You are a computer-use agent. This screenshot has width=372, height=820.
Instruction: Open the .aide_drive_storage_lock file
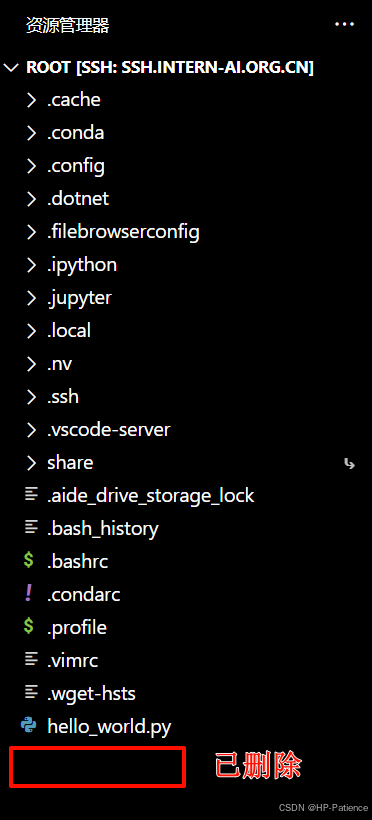186,495
